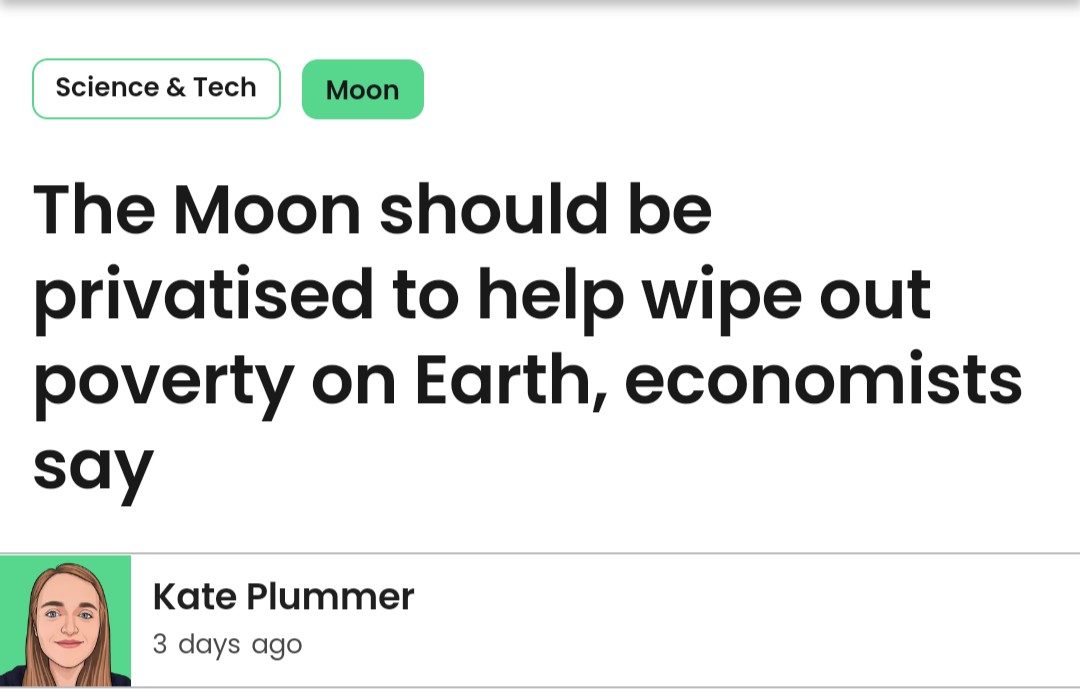Click the word 'Science' in the category tag
This screenshot has height=697, width=1080.
[106, 88]
